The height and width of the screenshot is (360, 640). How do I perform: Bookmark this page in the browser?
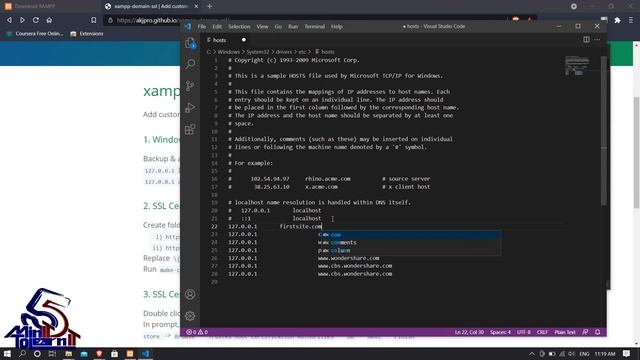pyautogui.click(x=93, y=20)
